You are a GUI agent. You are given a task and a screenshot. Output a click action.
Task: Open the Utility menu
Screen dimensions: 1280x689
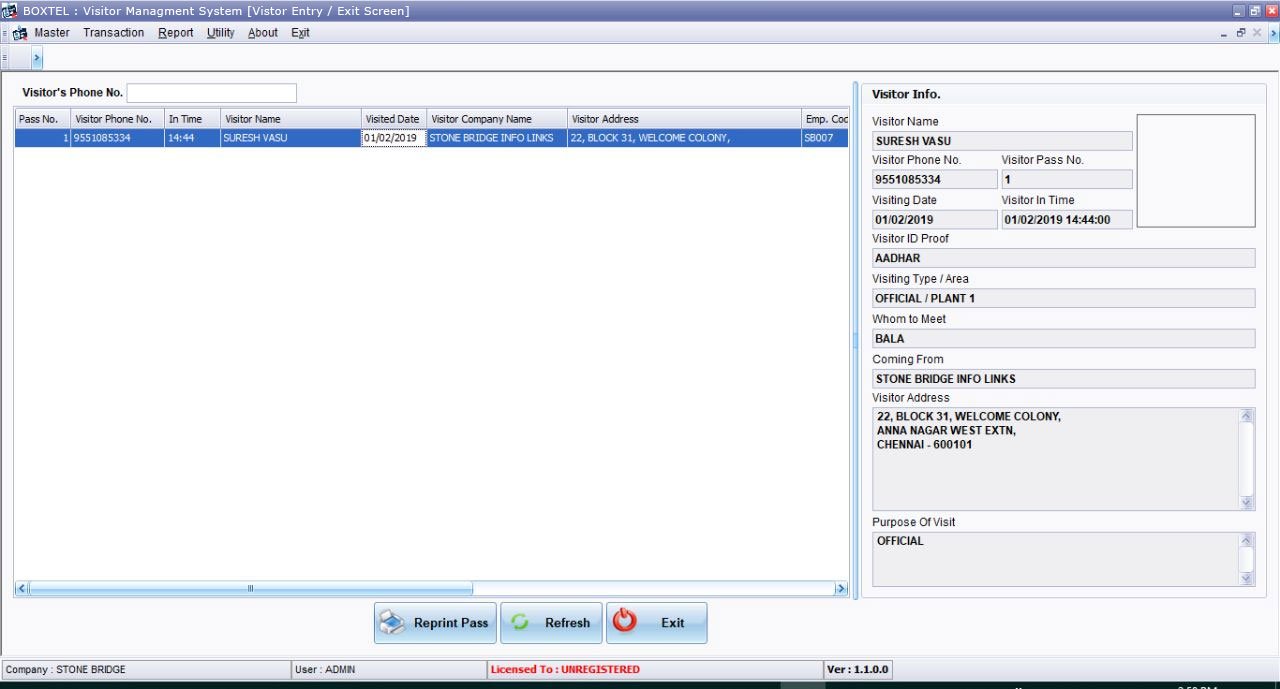click(x=220, y=33)
